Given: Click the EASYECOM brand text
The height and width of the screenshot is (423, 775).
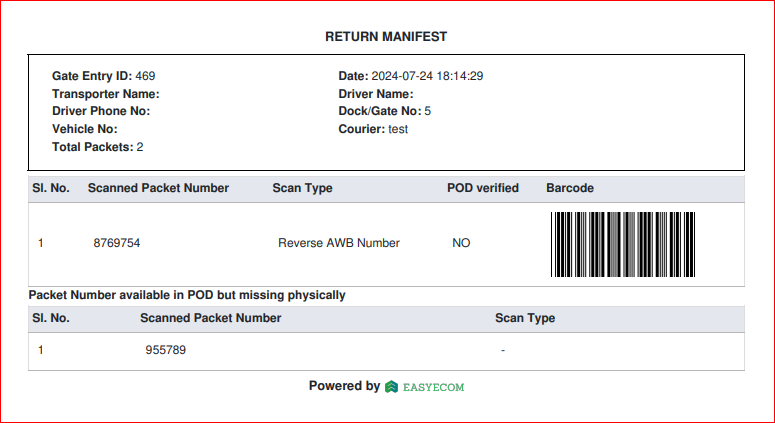Looking at the screenshot, I should (433, 387).
